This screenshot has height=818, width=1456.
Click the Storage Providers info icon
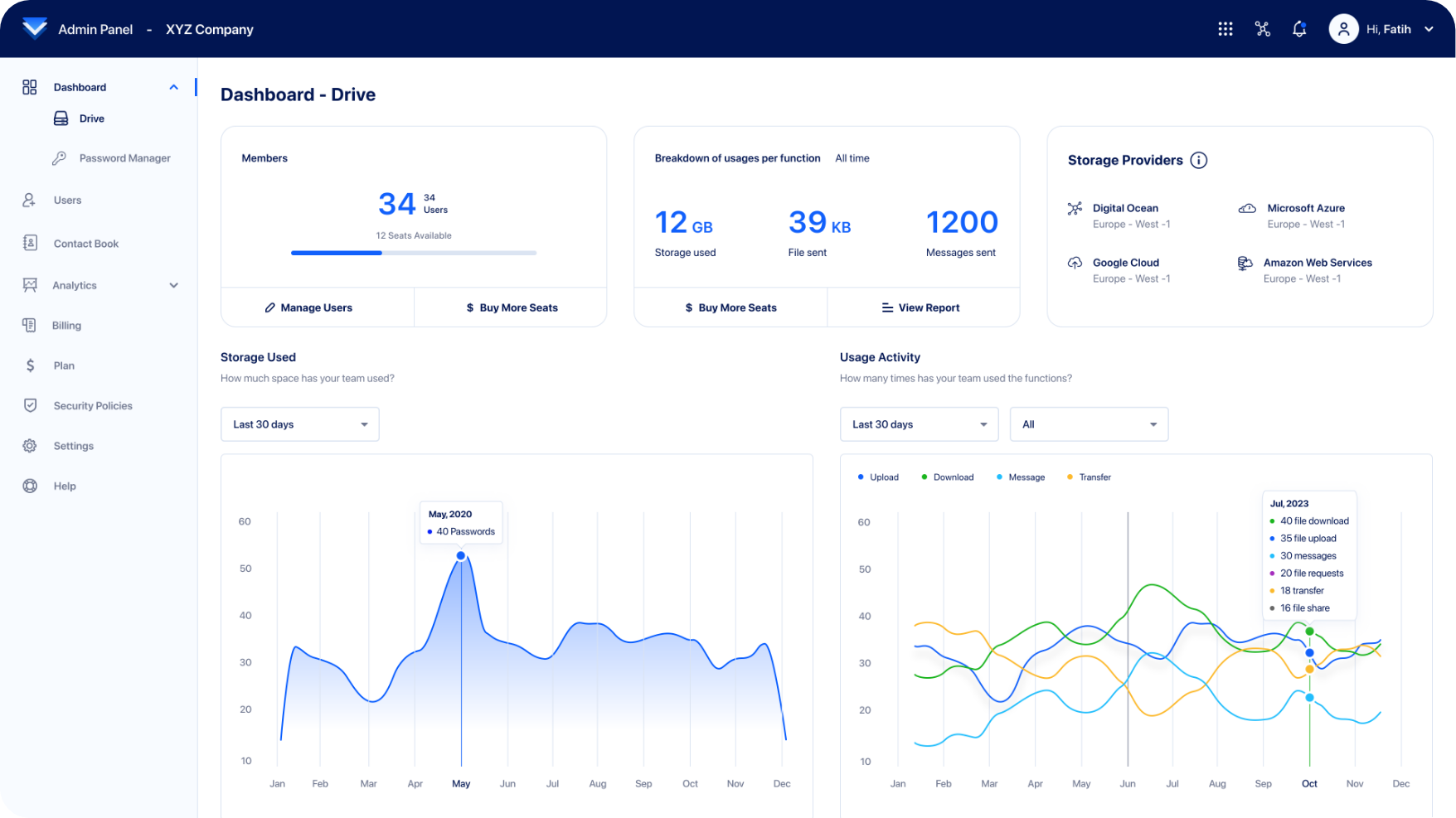[x=1198, y=160]
